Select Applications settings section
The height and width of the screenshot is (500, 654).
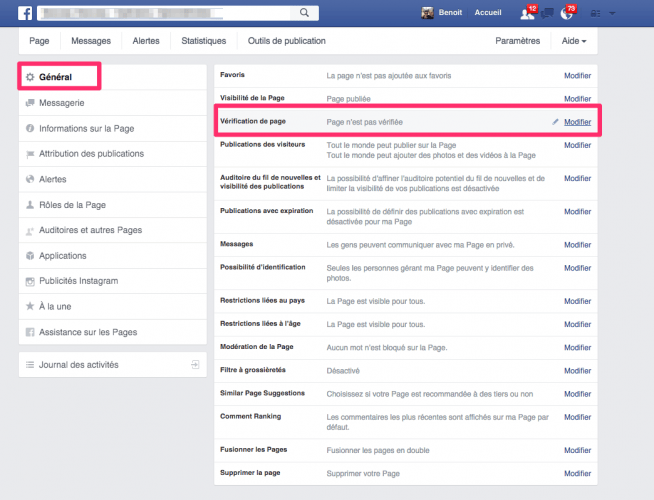[113, 256]
